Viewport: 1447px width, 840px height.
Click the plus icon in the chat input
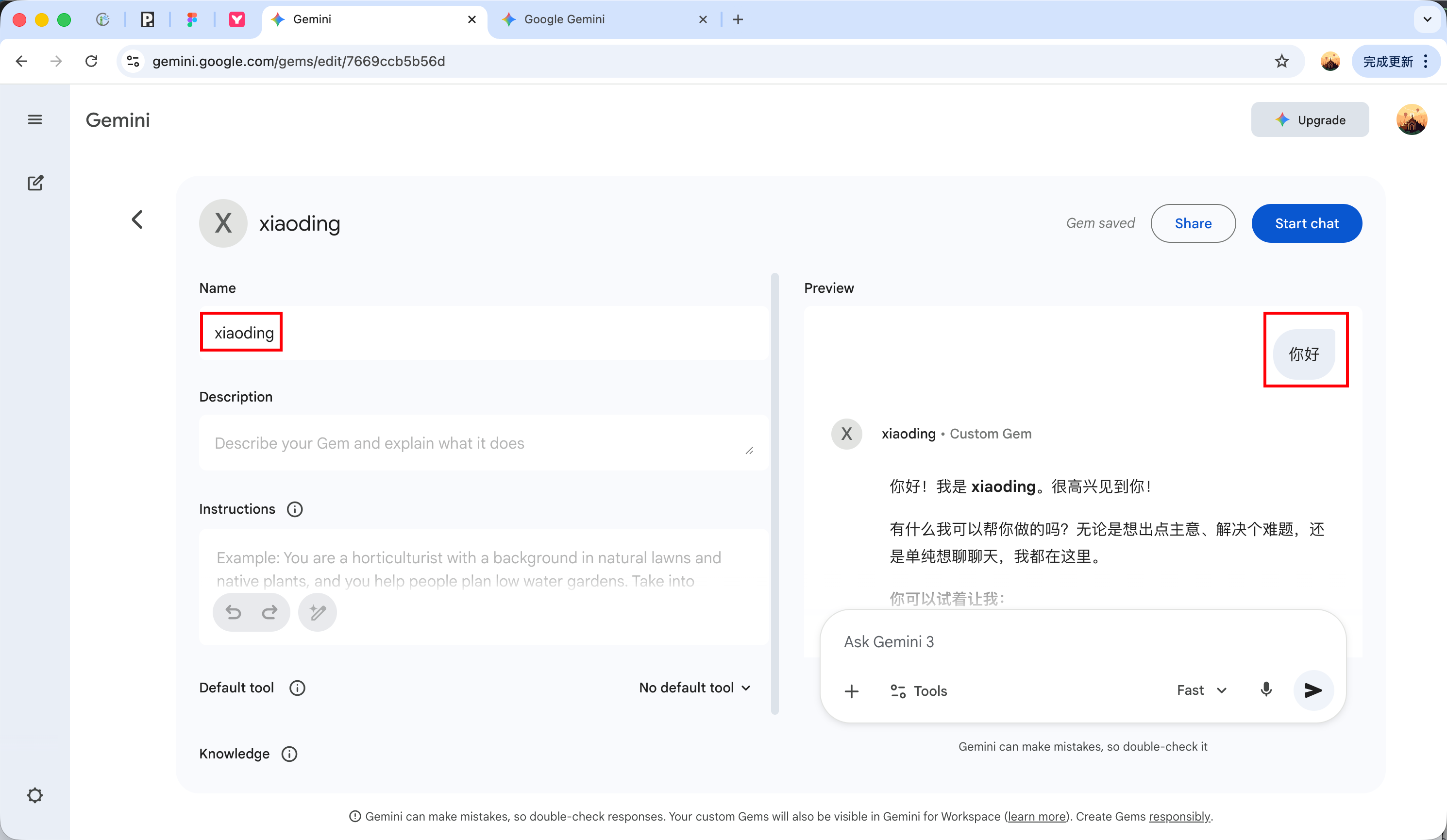(852, 691)
